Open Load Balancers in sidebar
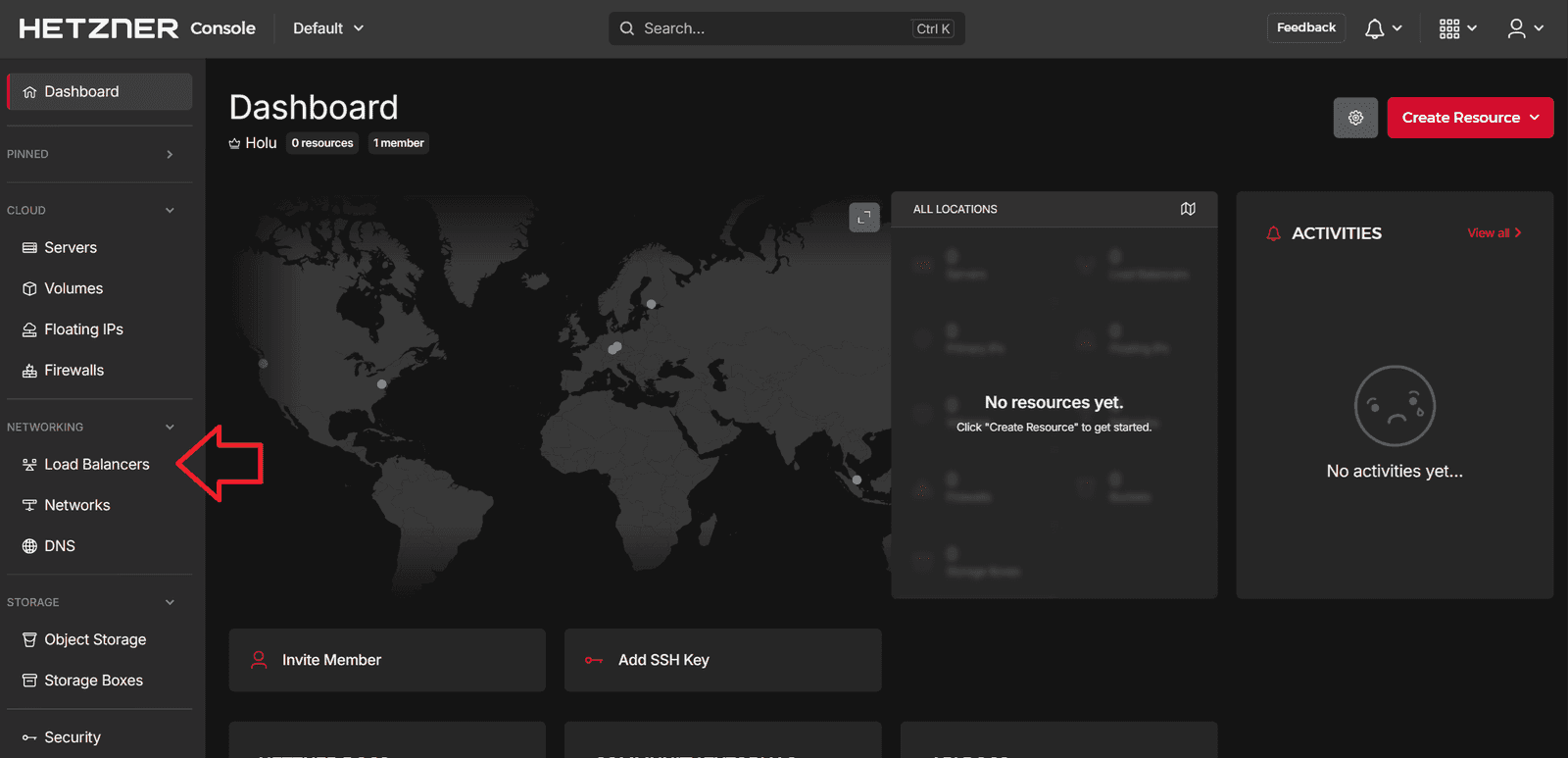 96,464
